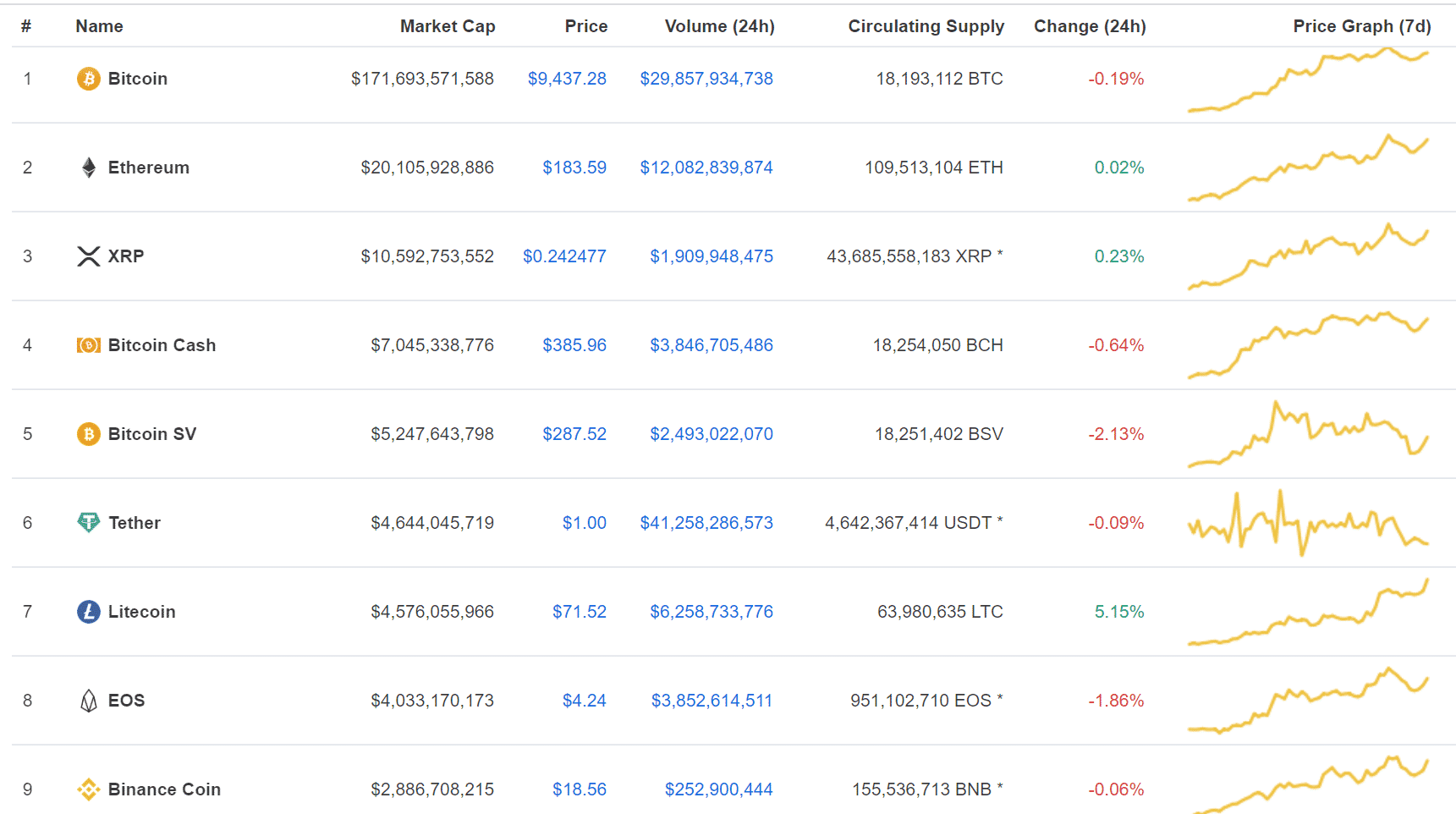Open the Ethereum 7-day price graph
This screenshot has width=1456, height=814.
tap(1308, 168)
